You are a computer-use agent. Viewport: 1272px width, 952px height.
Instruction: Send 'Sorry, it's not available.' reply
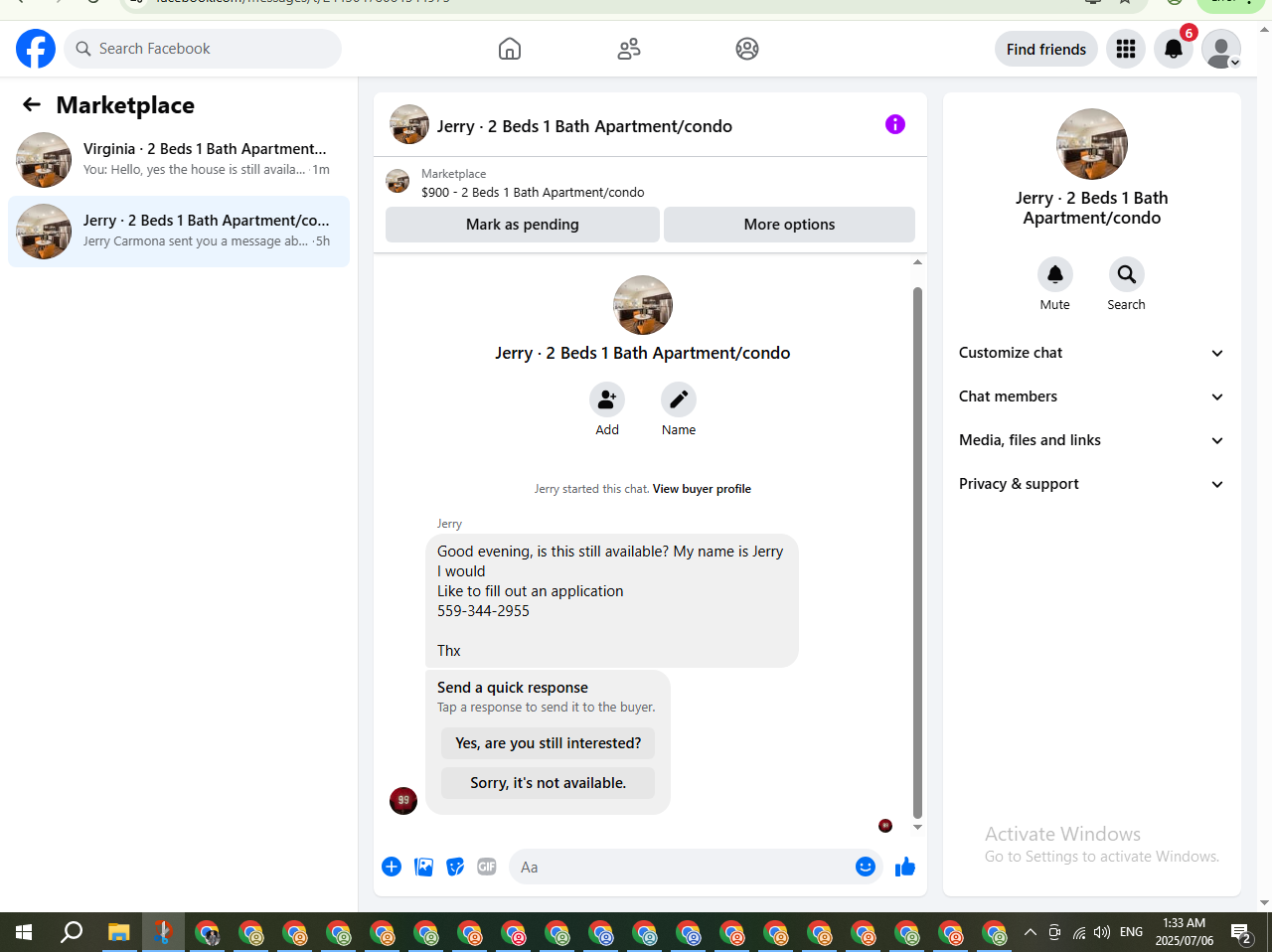(x=549, y=783)
